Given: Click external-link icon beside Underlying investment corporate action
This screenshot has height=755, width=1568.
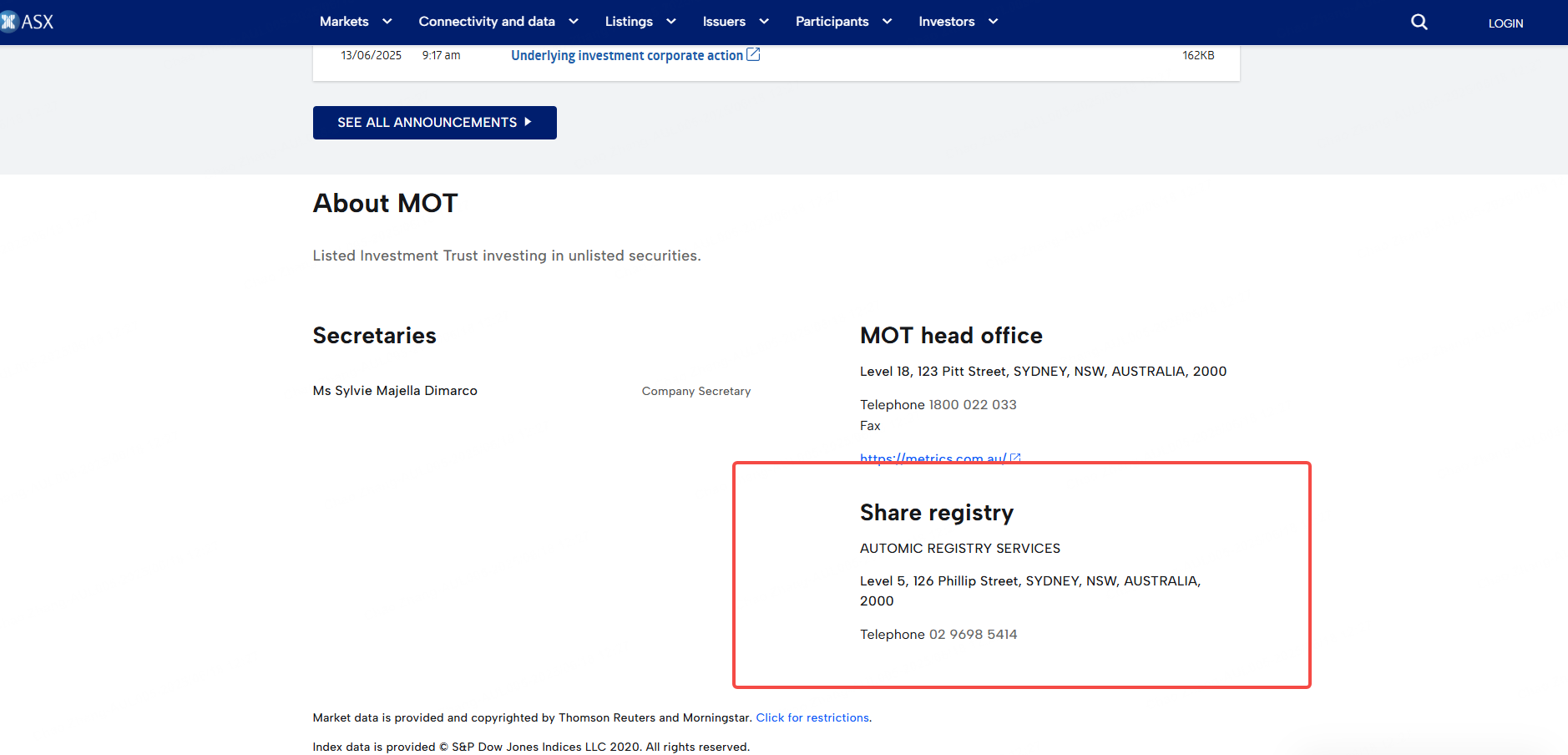Looking at the screenshot, I should [753, 54].
